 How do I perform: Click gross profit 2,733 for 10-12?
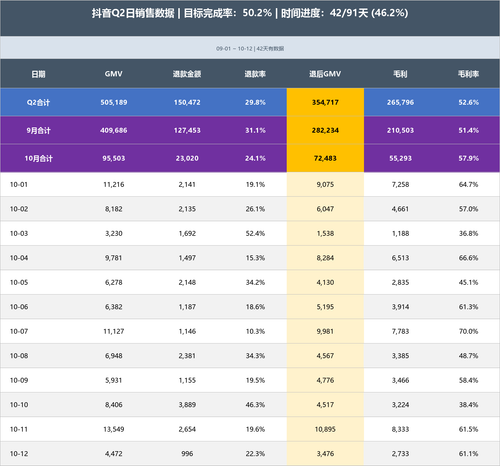400,454
